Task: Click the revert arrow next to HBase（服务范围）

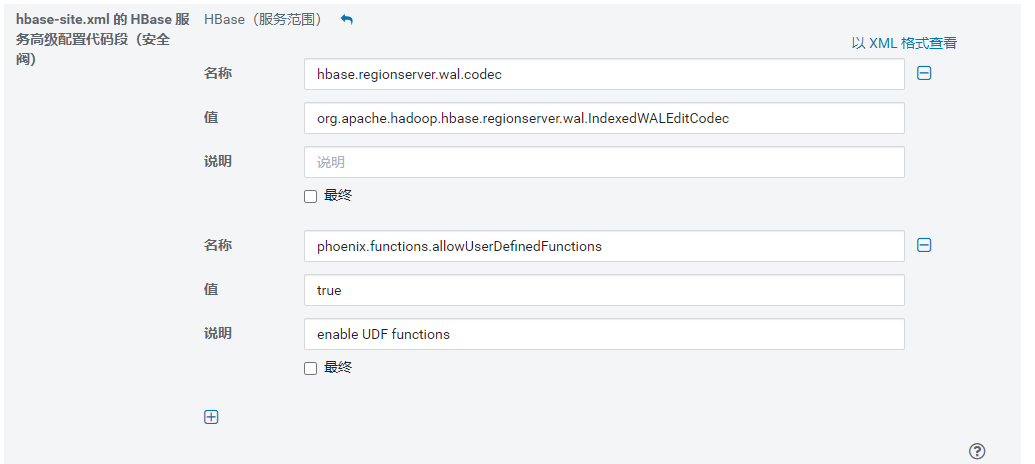Action: coord(347,20)
